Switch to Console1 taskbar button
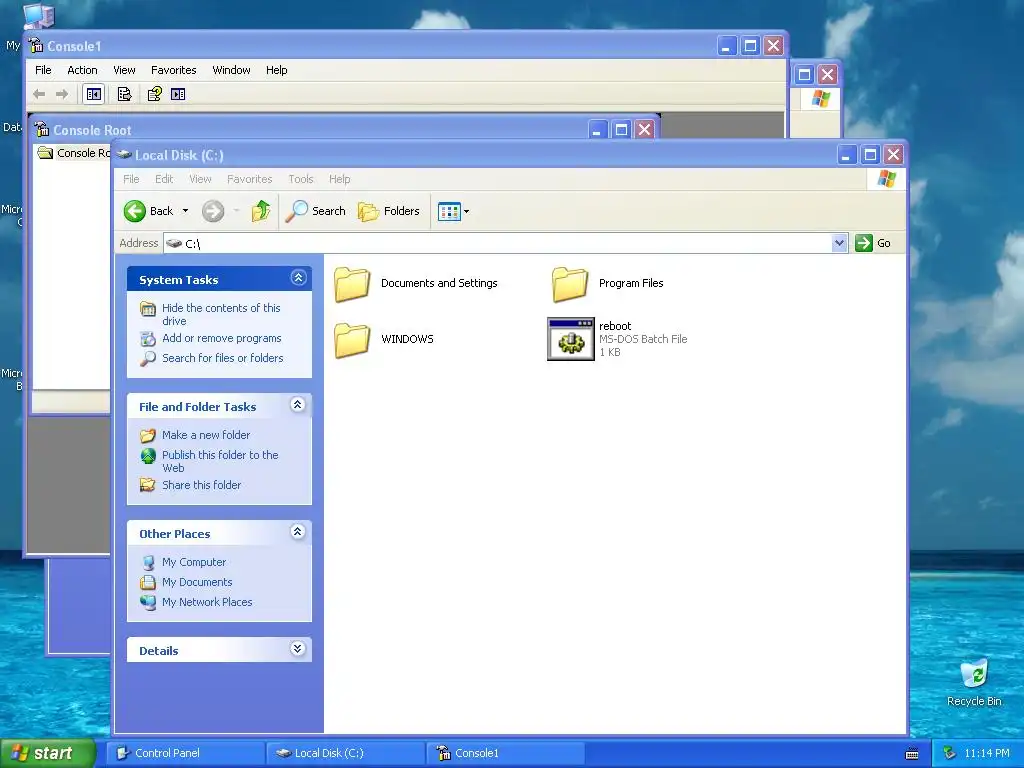 tap(505, 753)
